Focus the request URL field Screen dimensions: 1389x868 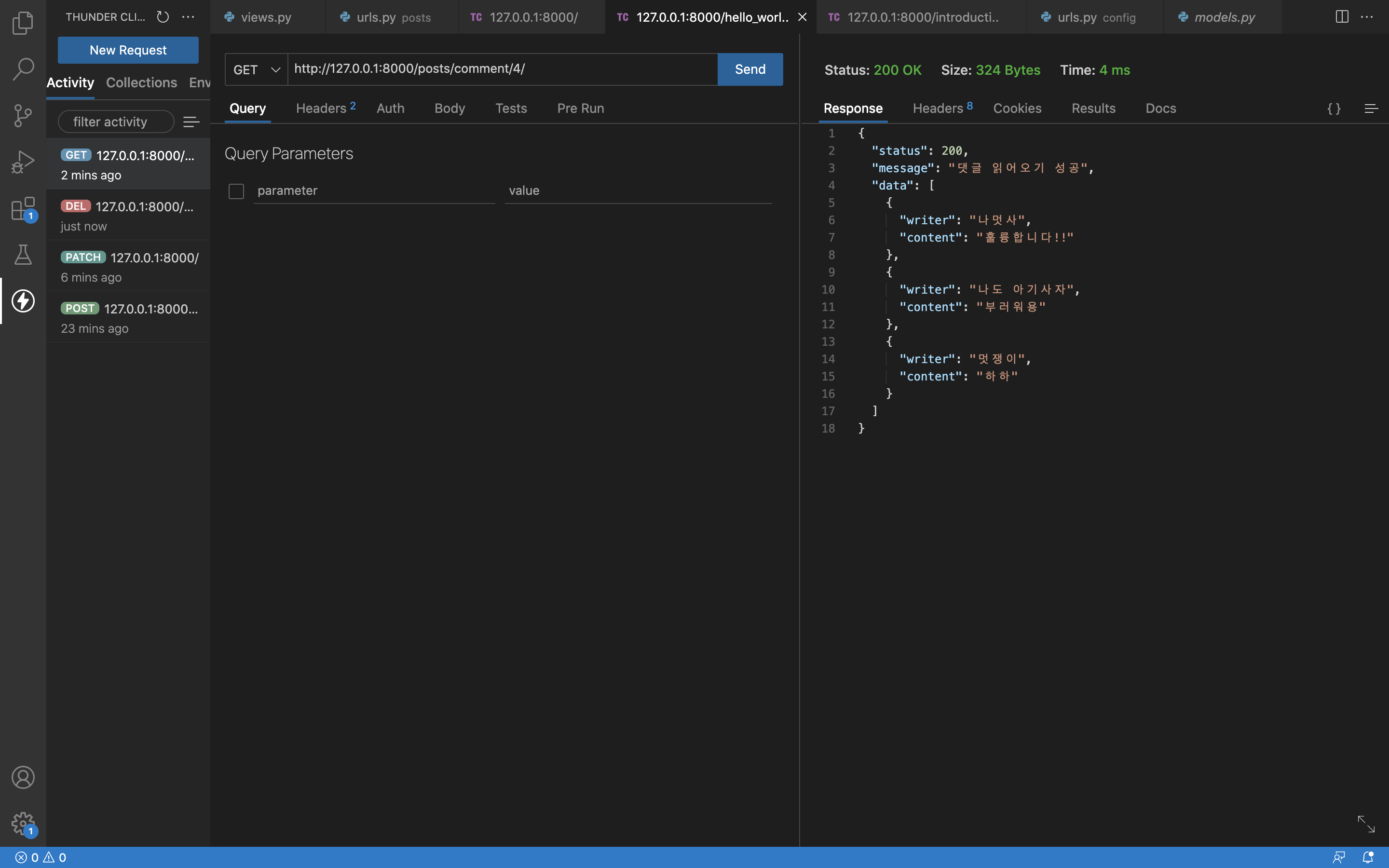pos(503,69)
